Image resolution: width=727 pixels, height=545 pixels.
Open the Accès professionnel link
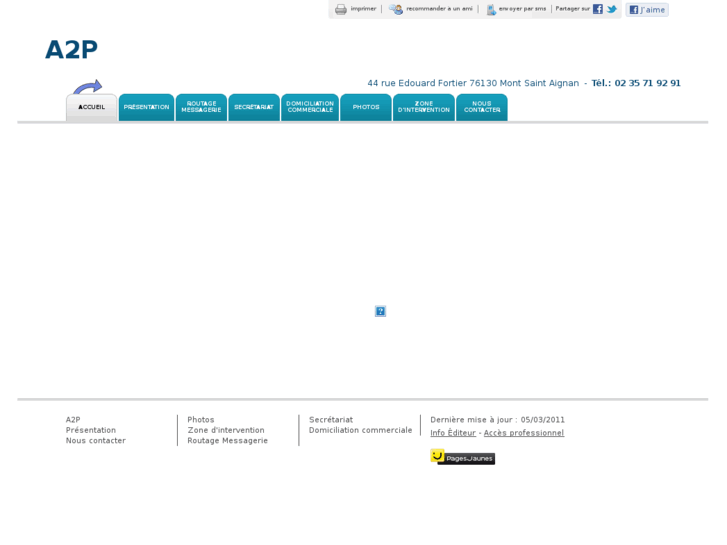[524, 433]
